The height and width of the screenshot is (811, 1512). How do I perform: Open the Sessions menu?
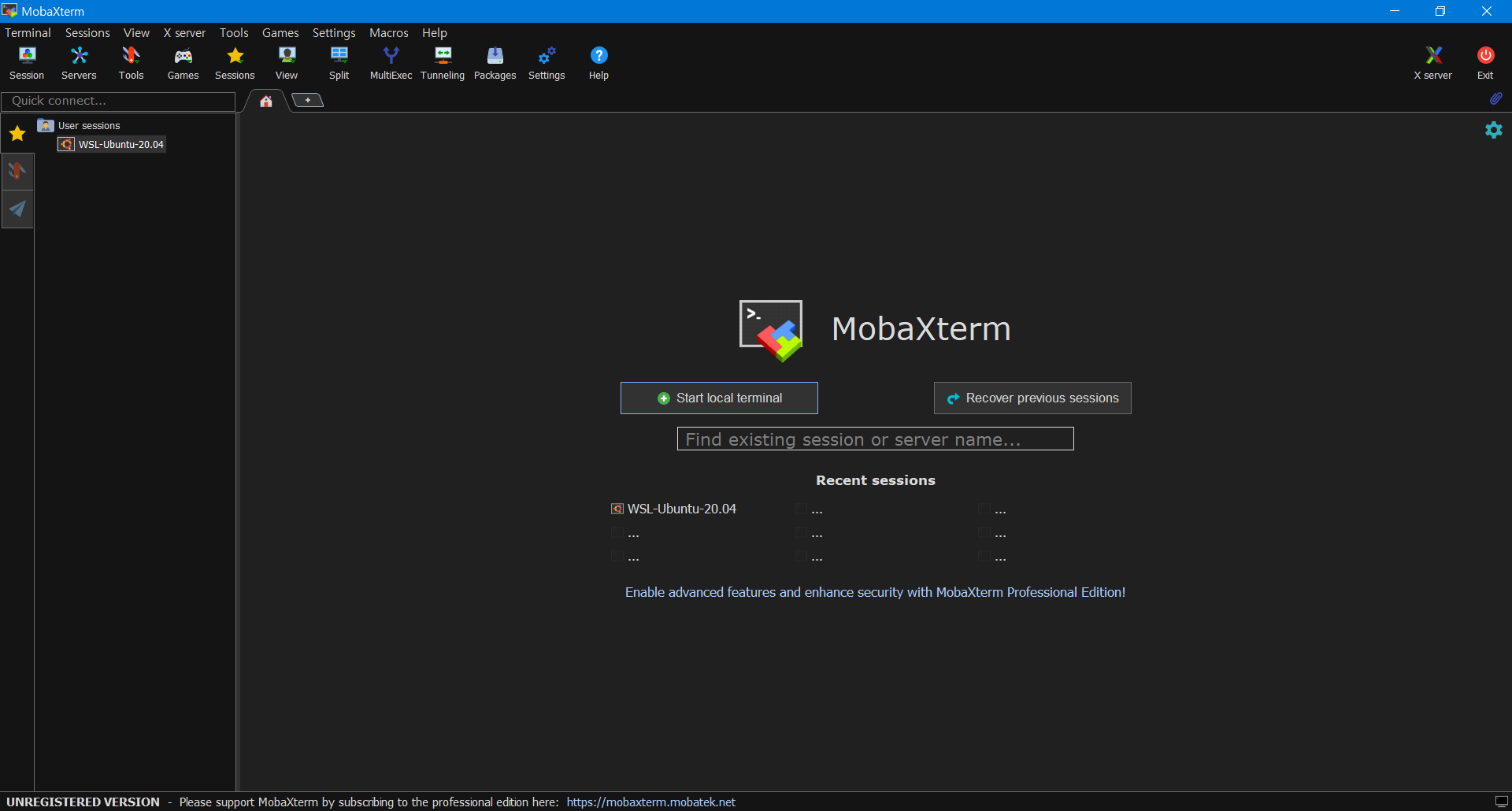coord(87,32)
